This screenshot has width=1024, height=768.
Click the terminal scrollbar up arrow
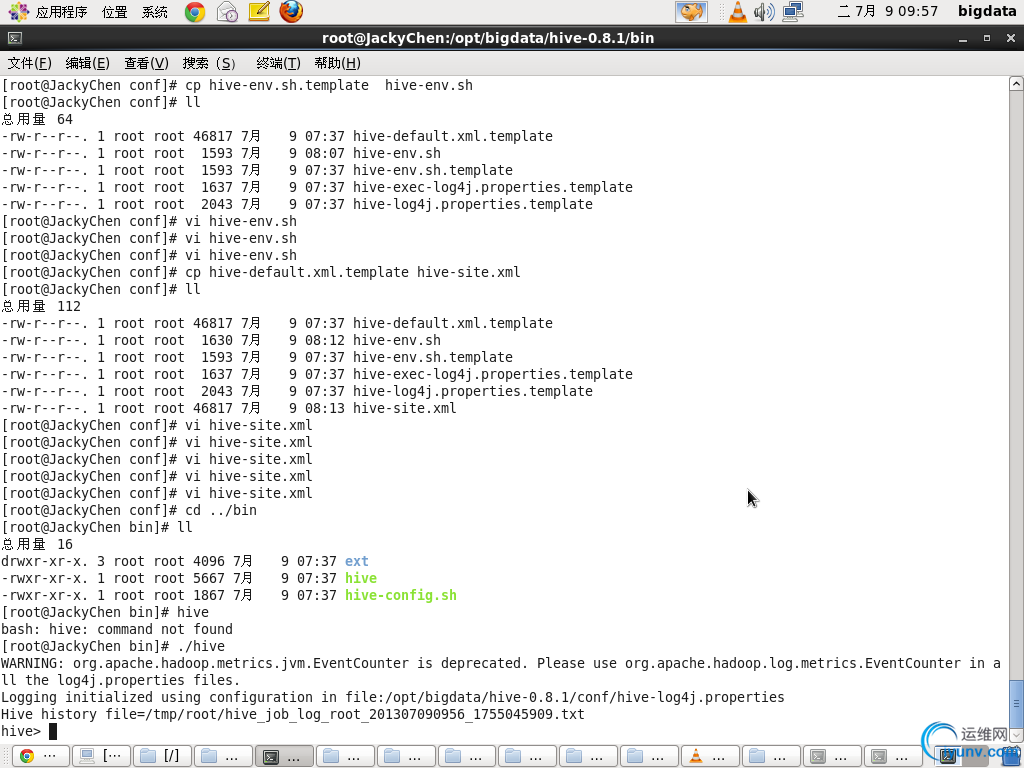tap(1016, 84)
